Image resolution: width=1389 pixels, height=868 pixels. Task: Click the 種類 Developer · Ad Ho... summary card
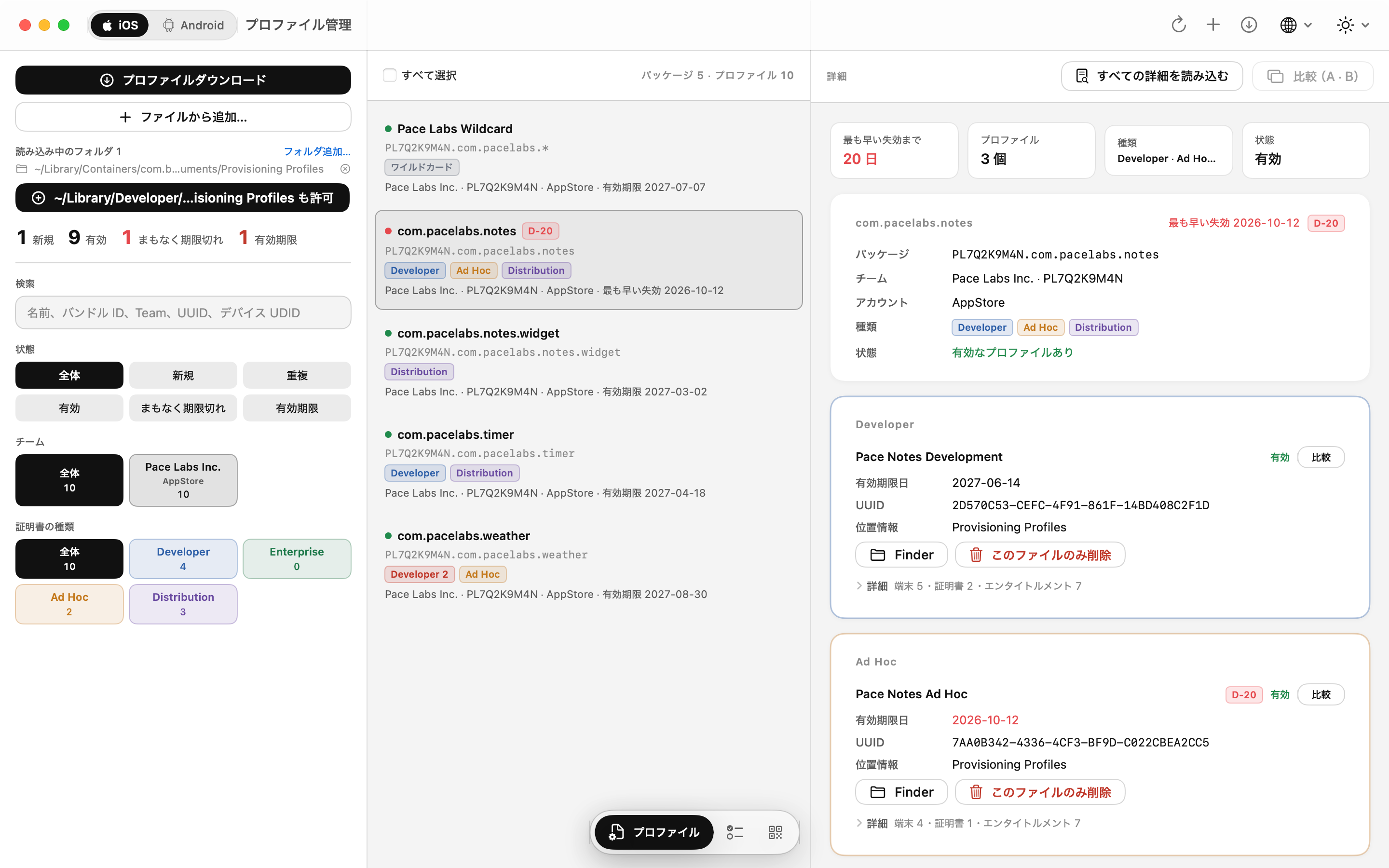pos(1169,150)
